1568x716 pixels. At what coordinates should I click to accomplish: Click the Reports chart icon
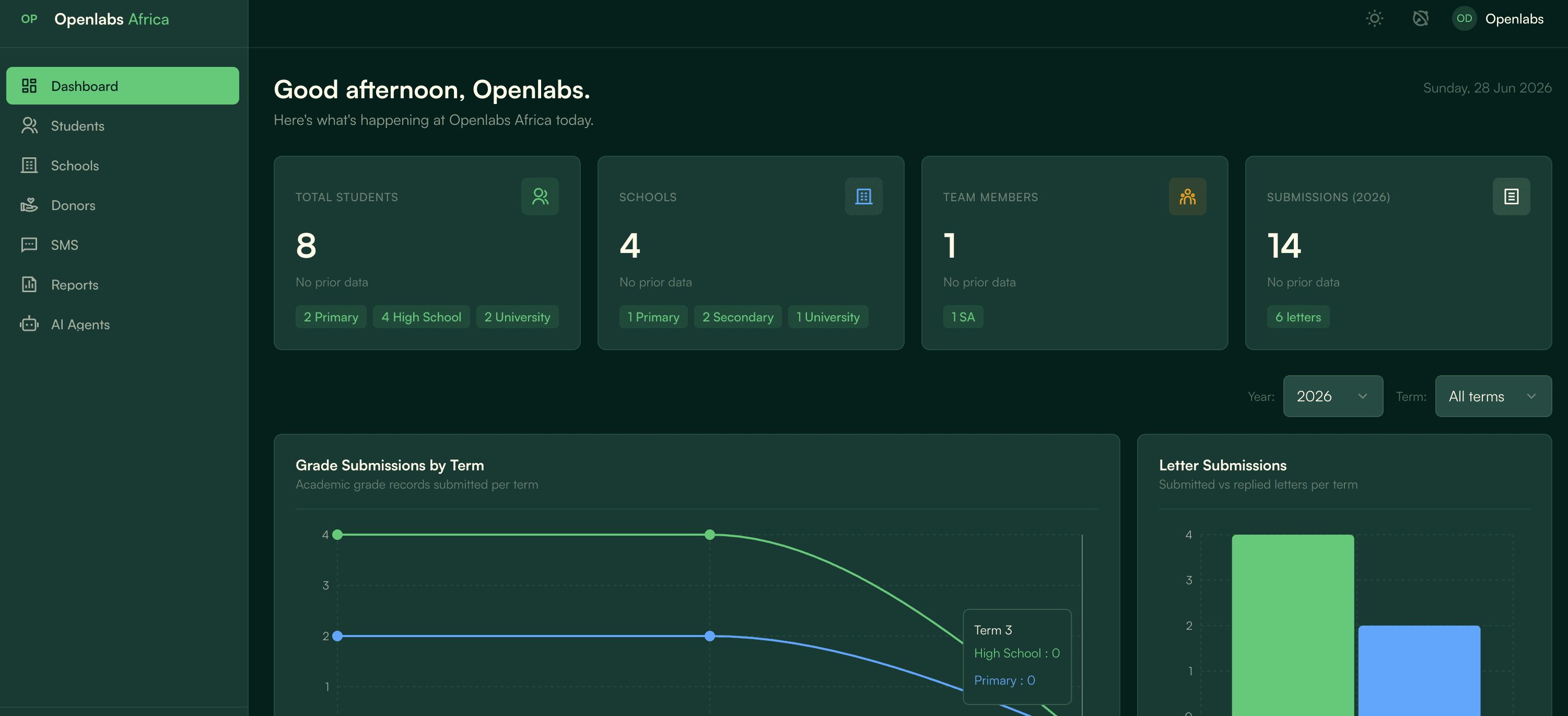[x=29, y=284]
